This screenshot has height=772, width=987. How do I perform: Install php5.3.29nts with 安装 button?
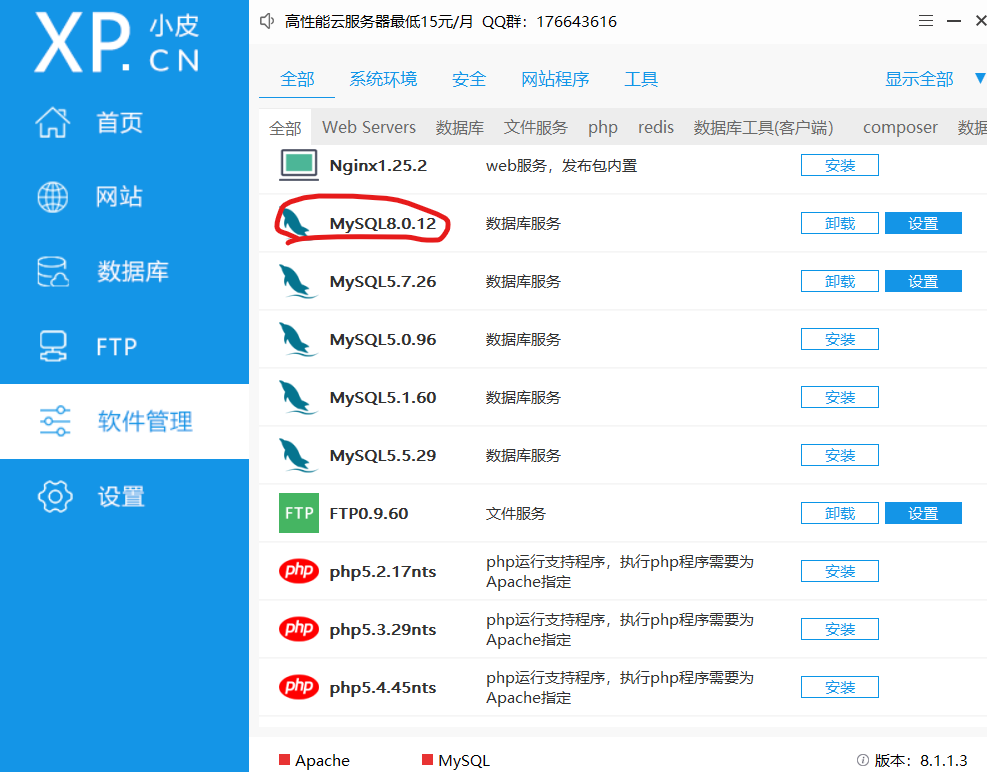click(840, 629)
